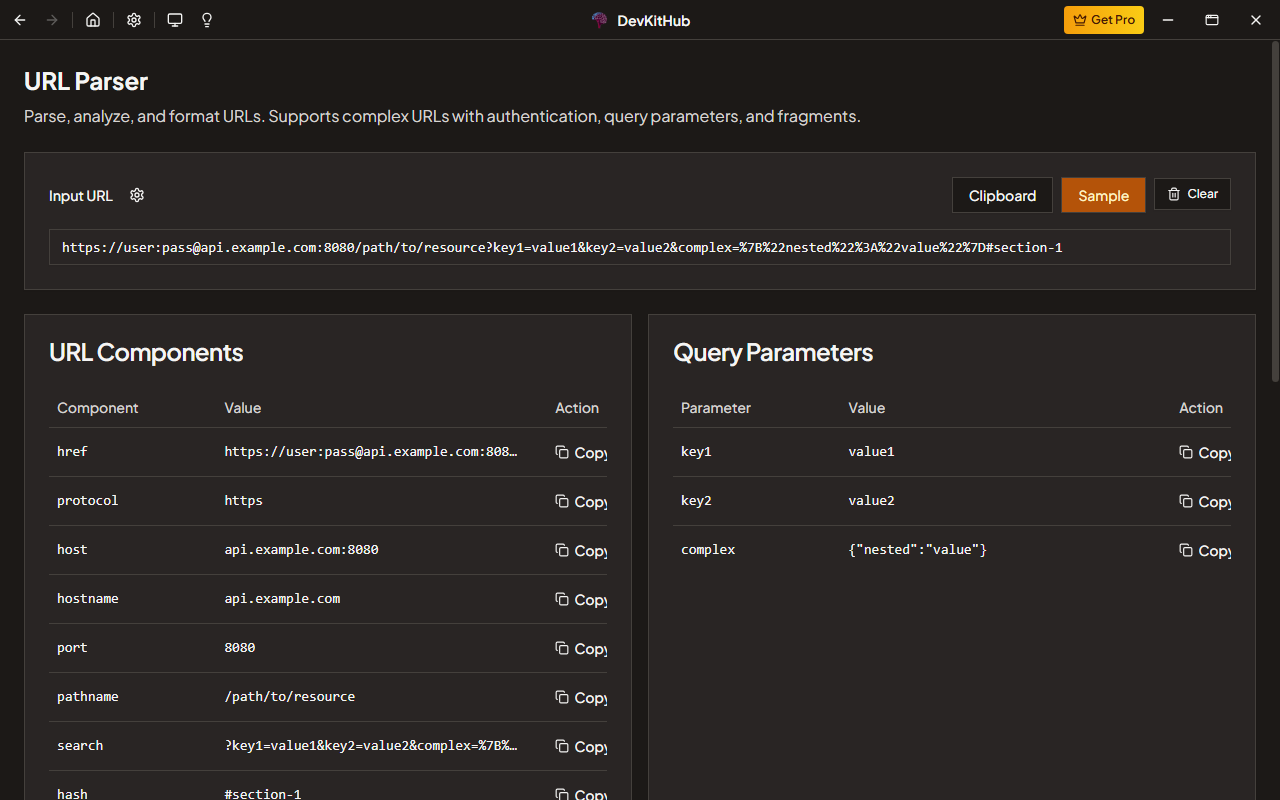Click the 'value1' parameter value

click(871, 452)
